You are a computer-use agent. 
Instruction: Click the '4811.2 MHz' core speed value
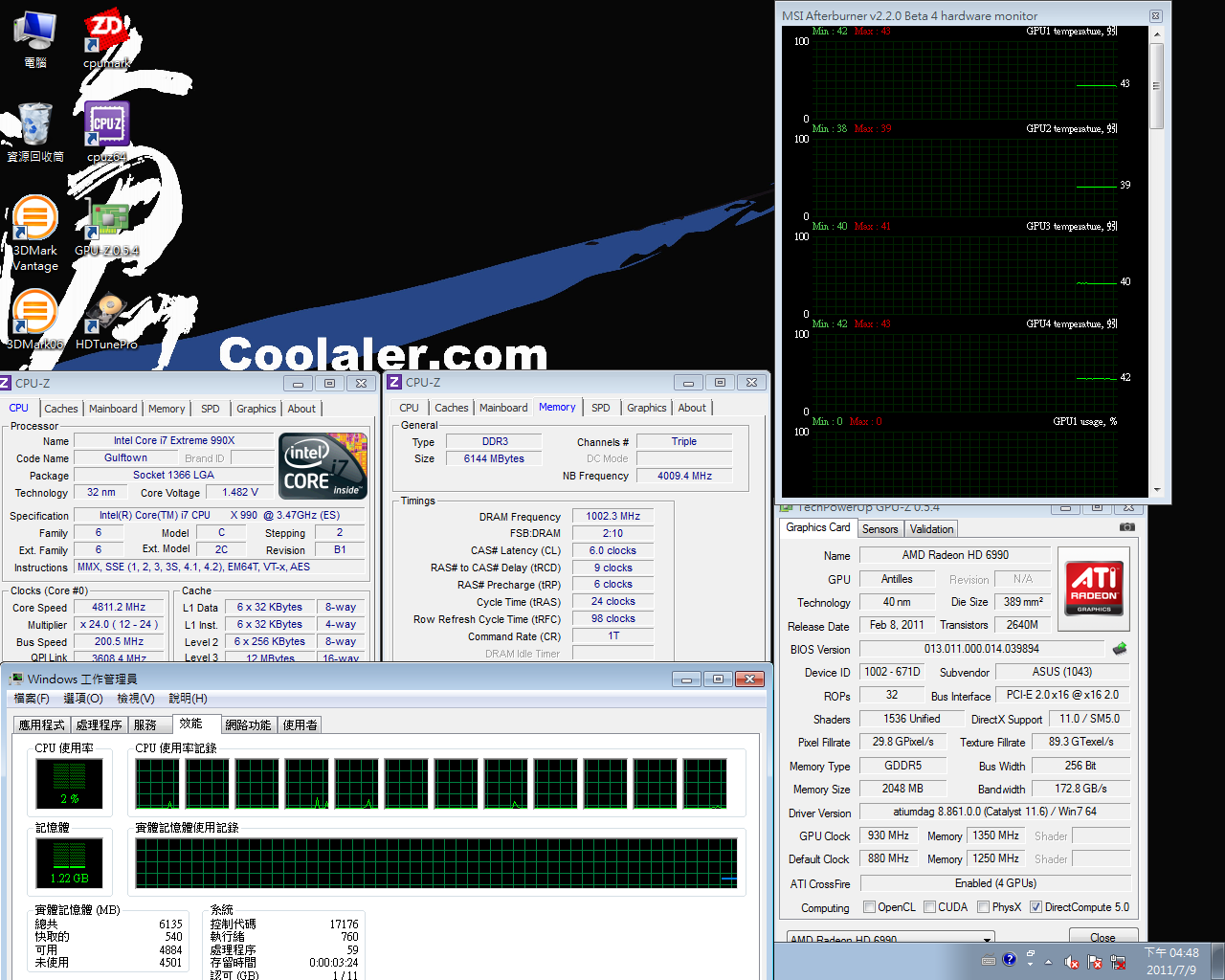(x=119, y=607)
